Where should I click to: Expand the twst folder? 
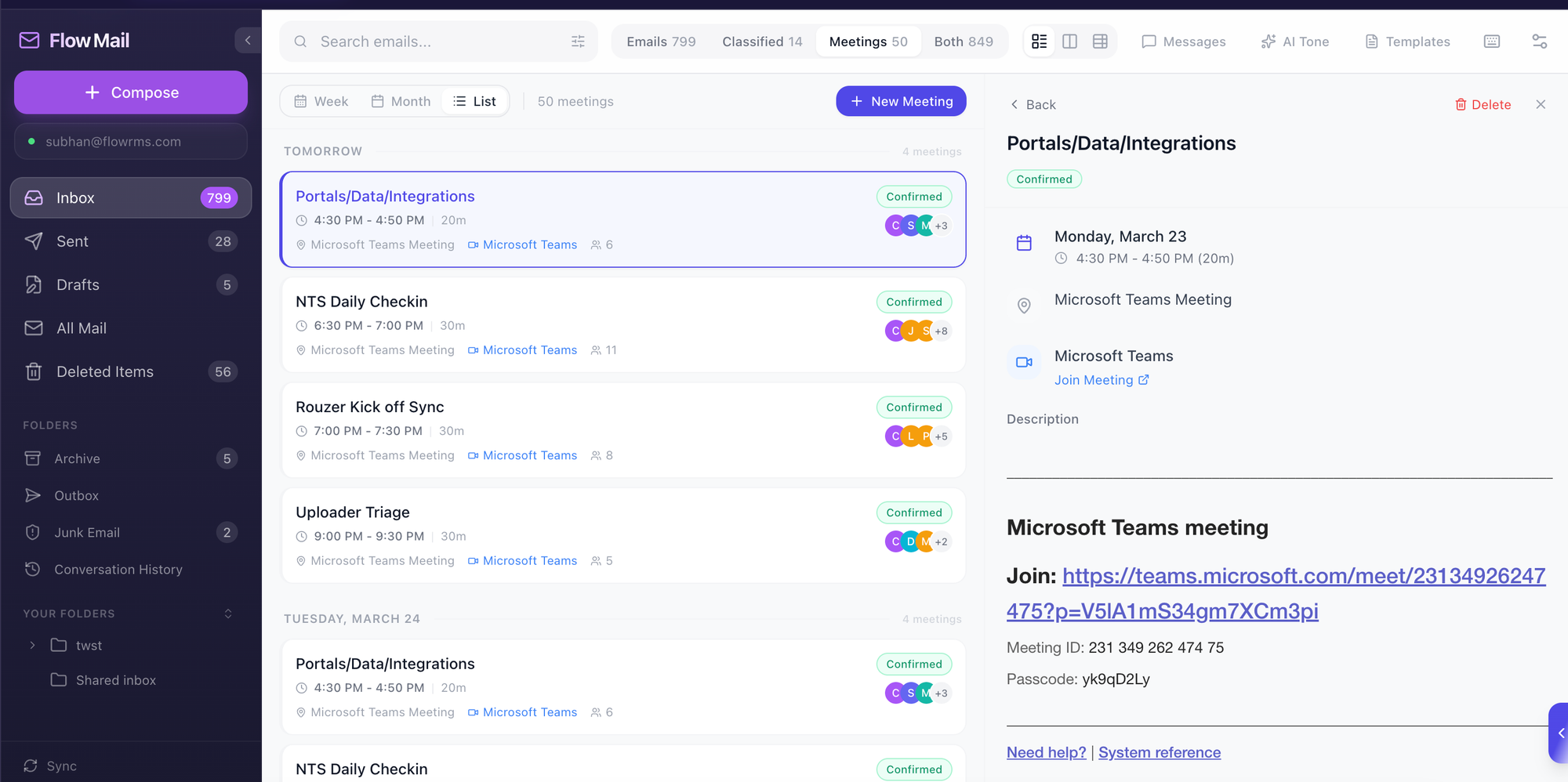click(32, 645)
